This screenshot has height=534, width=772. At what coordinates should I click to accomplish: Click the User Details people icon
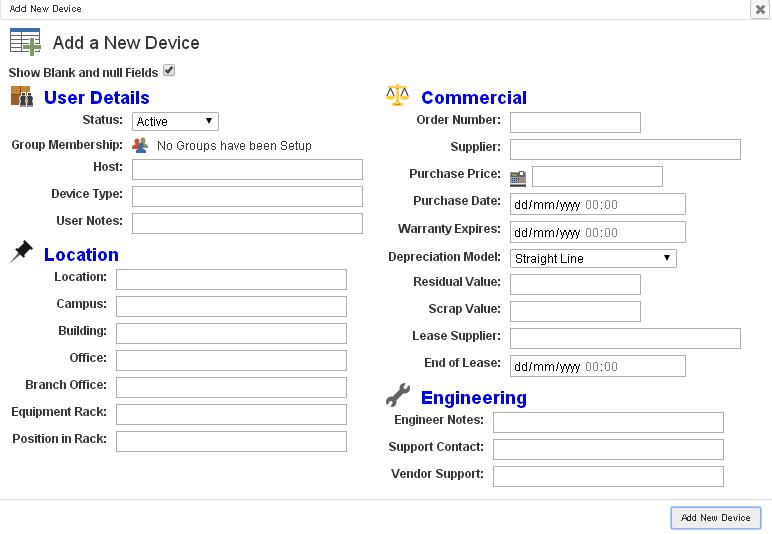click(22, 96)
